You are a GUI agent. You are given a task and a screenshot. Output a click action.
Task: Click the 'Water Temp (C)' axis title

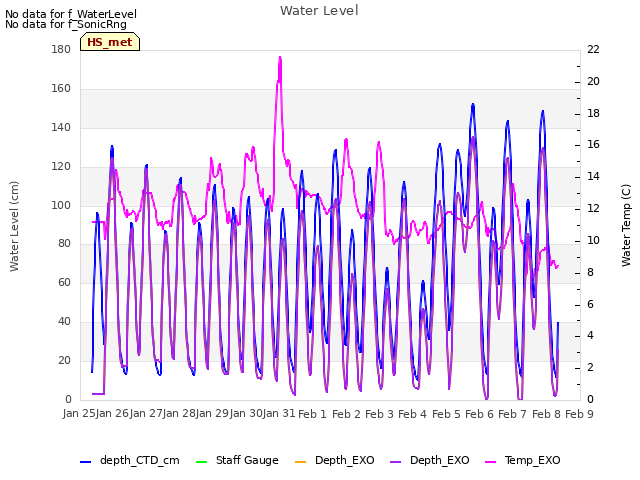pos(626,226)
